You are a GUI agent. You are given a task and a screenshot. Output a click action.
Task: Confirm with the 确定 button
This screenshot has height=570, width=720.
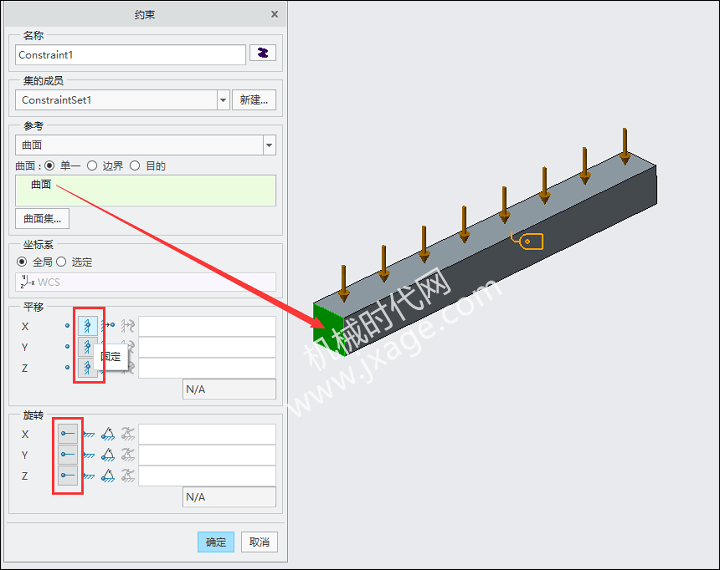(216, 542)
